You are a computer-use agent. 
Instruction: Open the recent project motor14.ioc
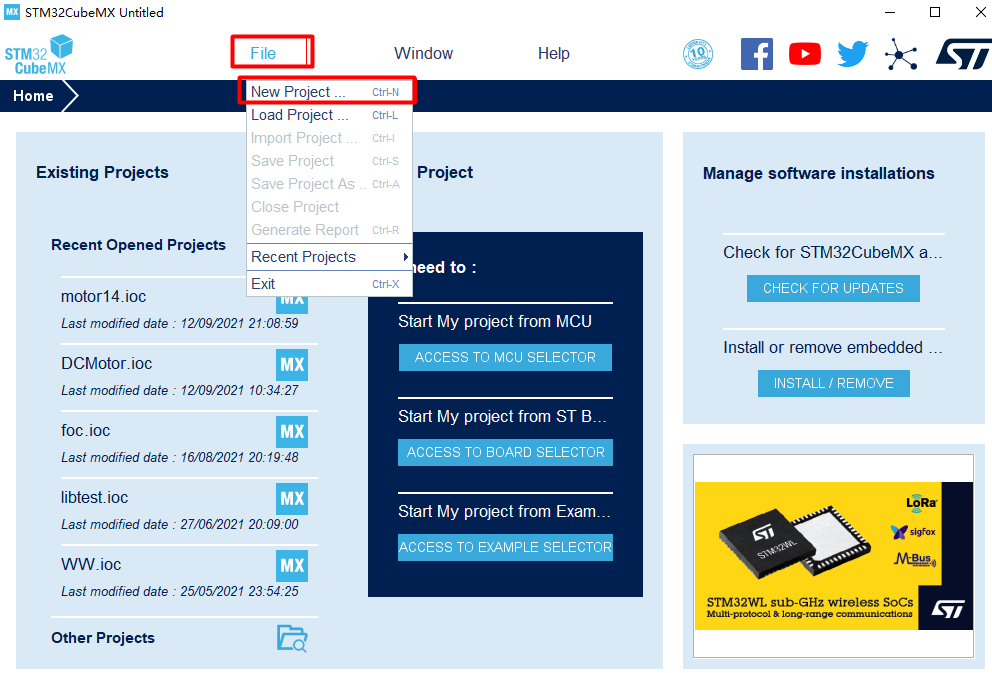click(103, 297)
